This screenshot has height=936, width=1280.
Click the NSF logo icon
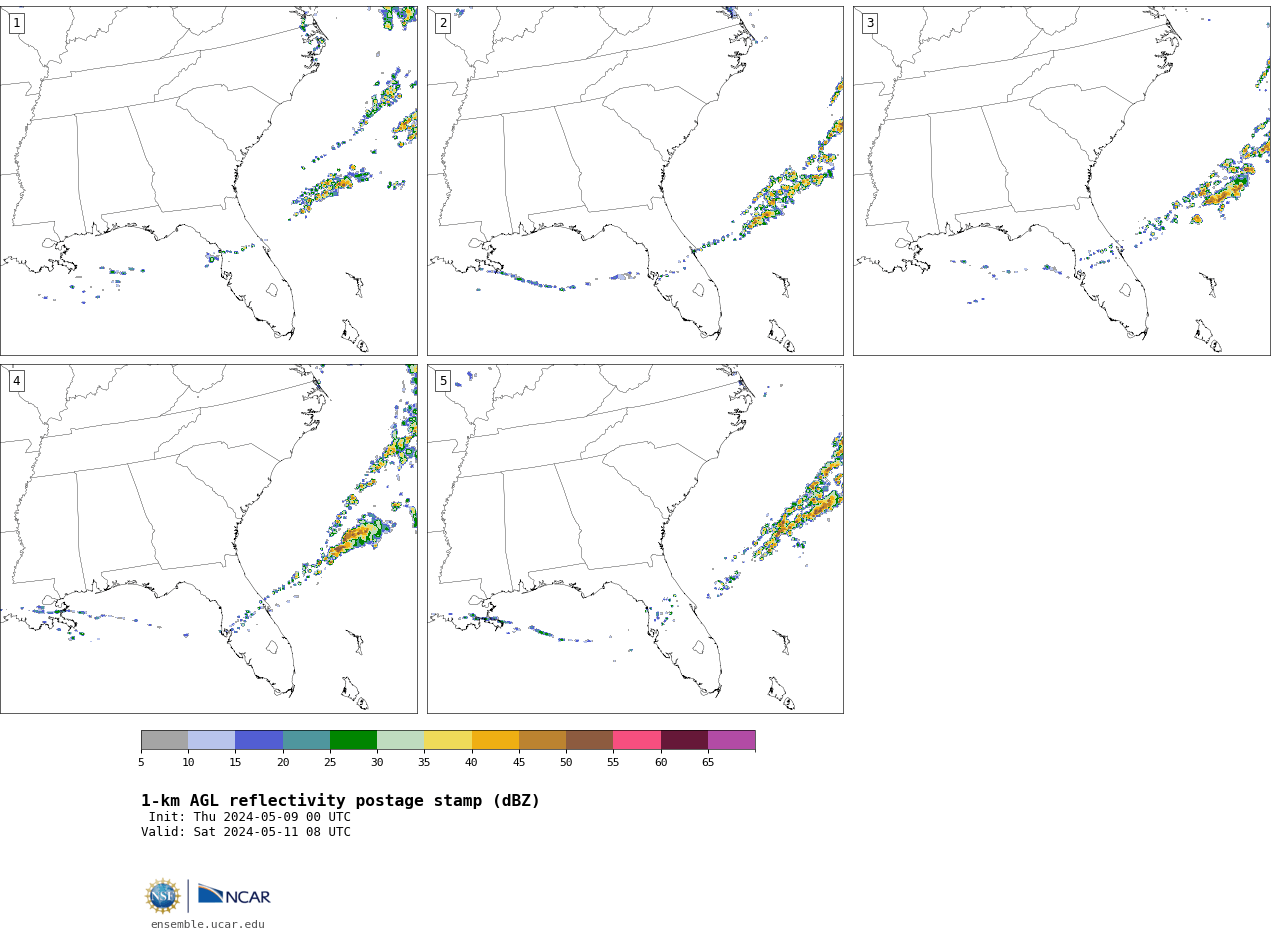tap(163, 896)
